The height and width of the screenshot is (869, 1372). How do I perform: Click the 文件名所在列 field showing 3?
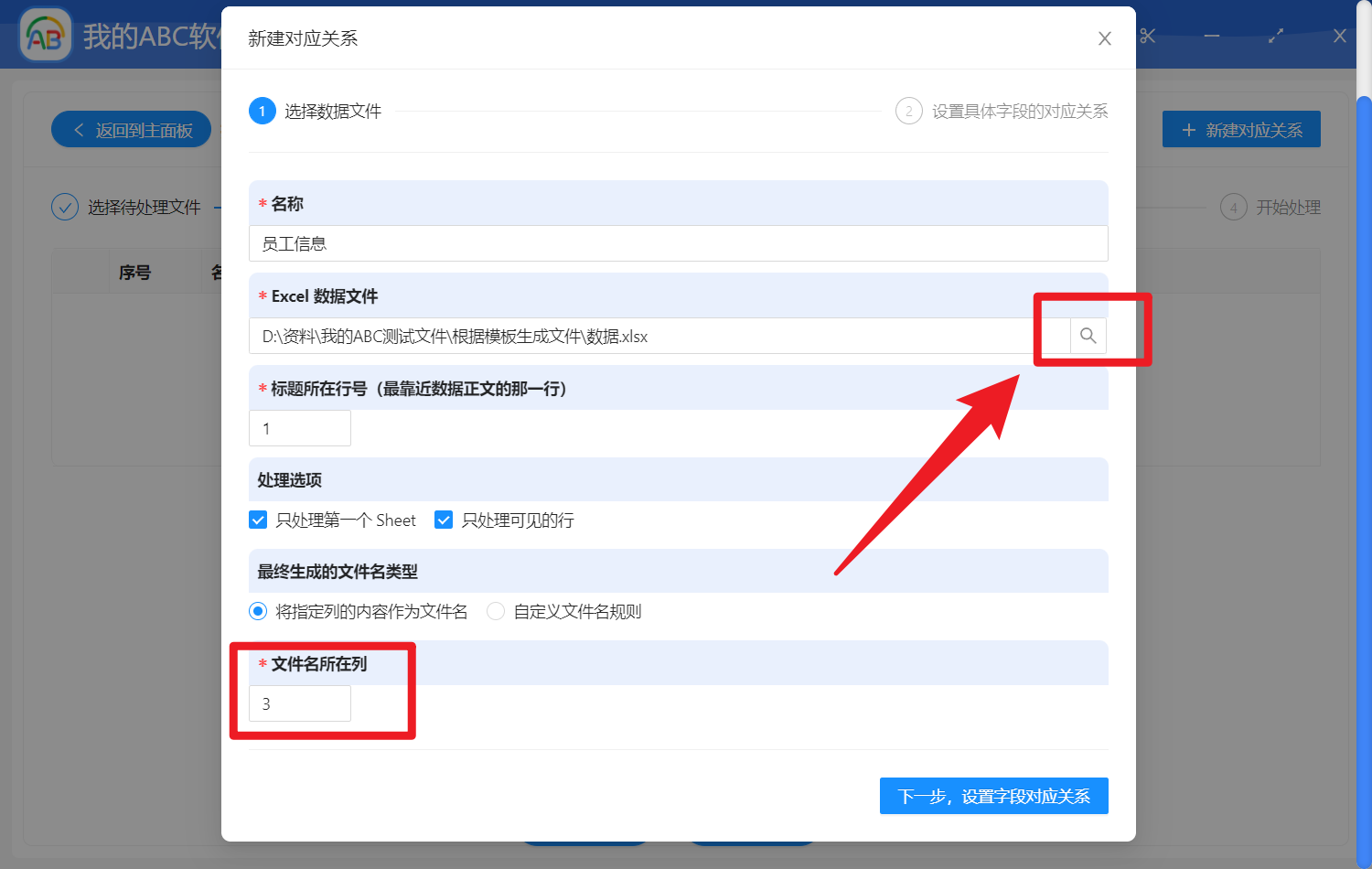tap(300, 703)
